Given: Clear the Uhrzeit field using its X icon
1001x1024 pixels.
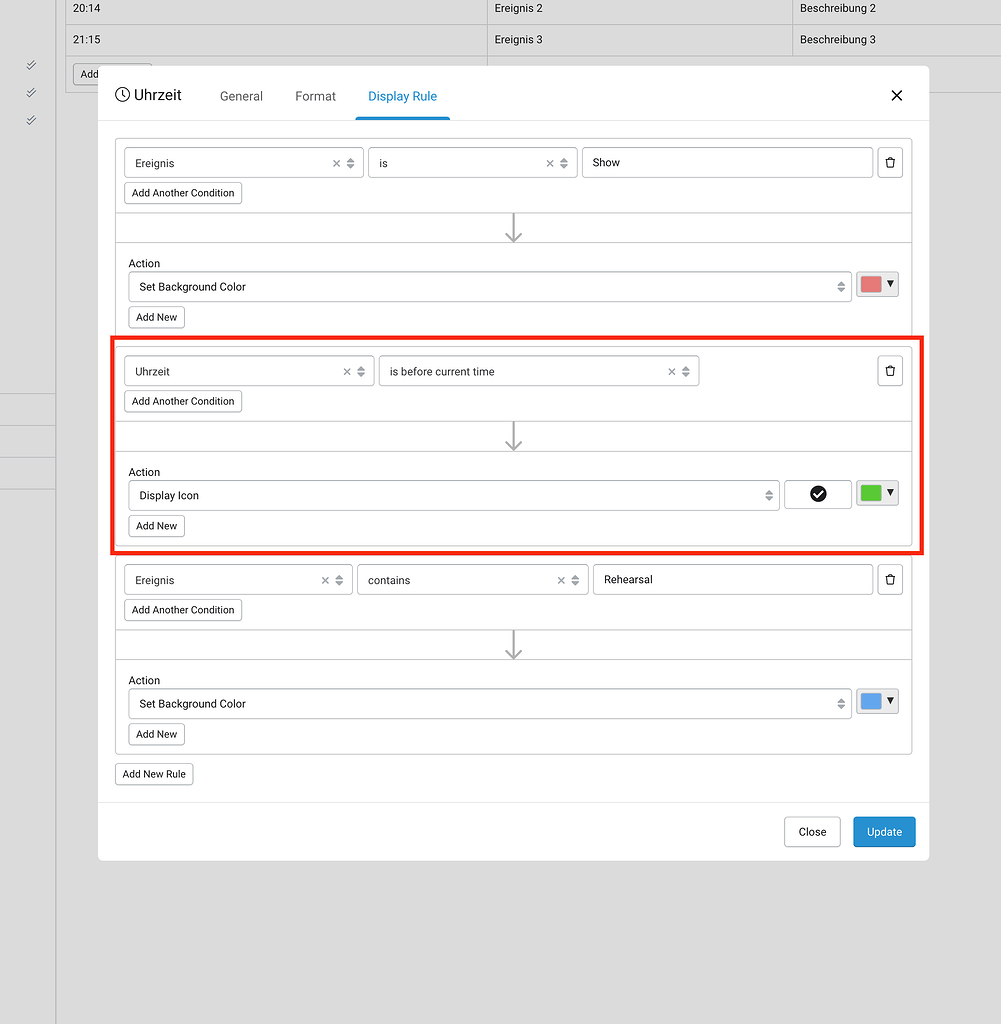Looking at the screenshot, I should 347,370.
